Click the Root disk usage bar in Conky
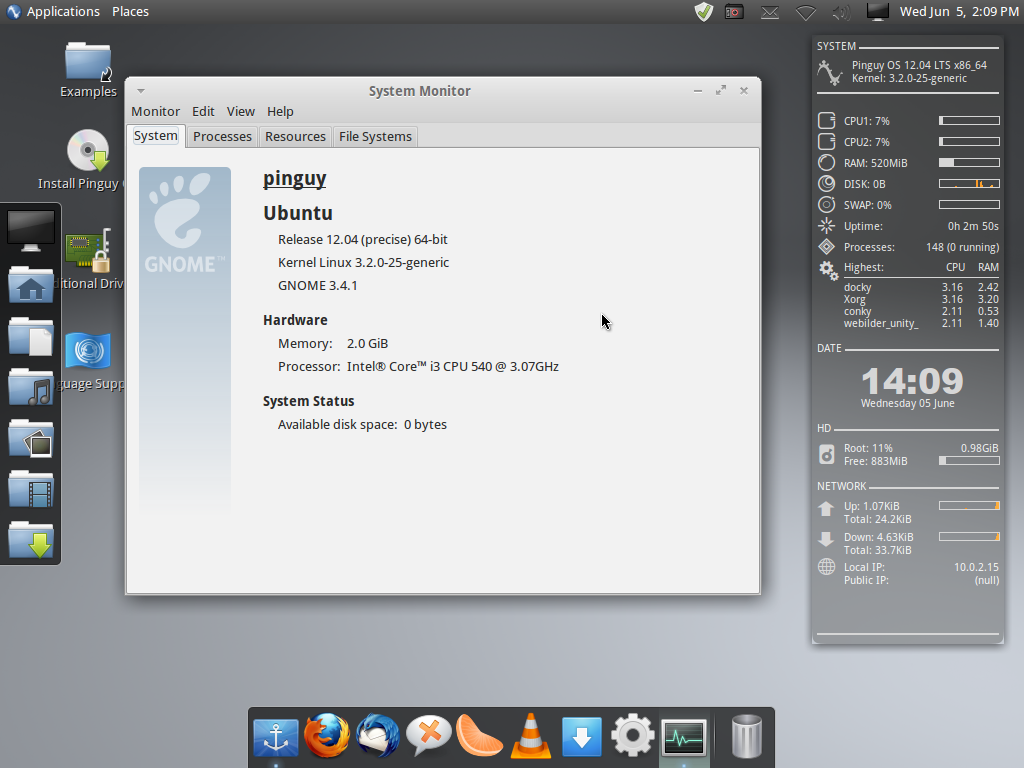This screenshot has height=768, width=1024. [969, 460]
